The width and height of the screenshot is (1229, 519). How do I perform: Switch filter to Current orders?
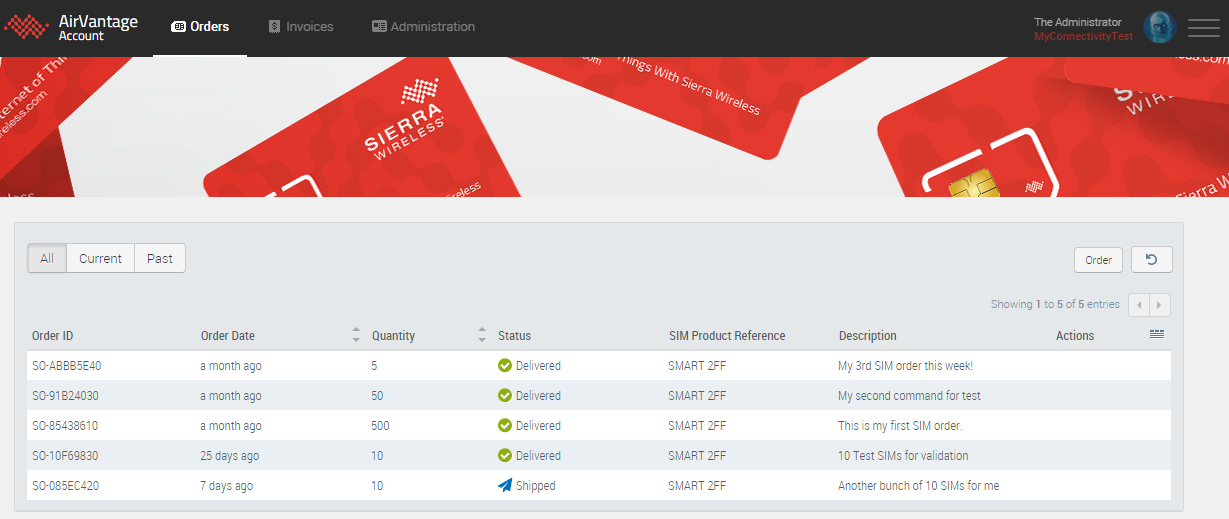(x=100, y=258)
